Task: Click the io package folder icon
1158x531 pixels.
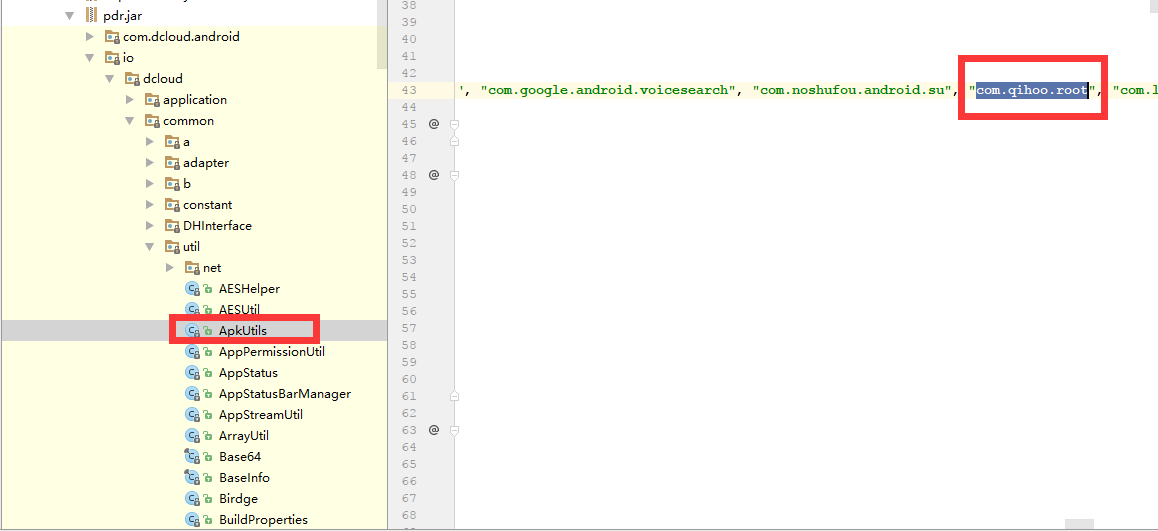Action: [112, 58]
